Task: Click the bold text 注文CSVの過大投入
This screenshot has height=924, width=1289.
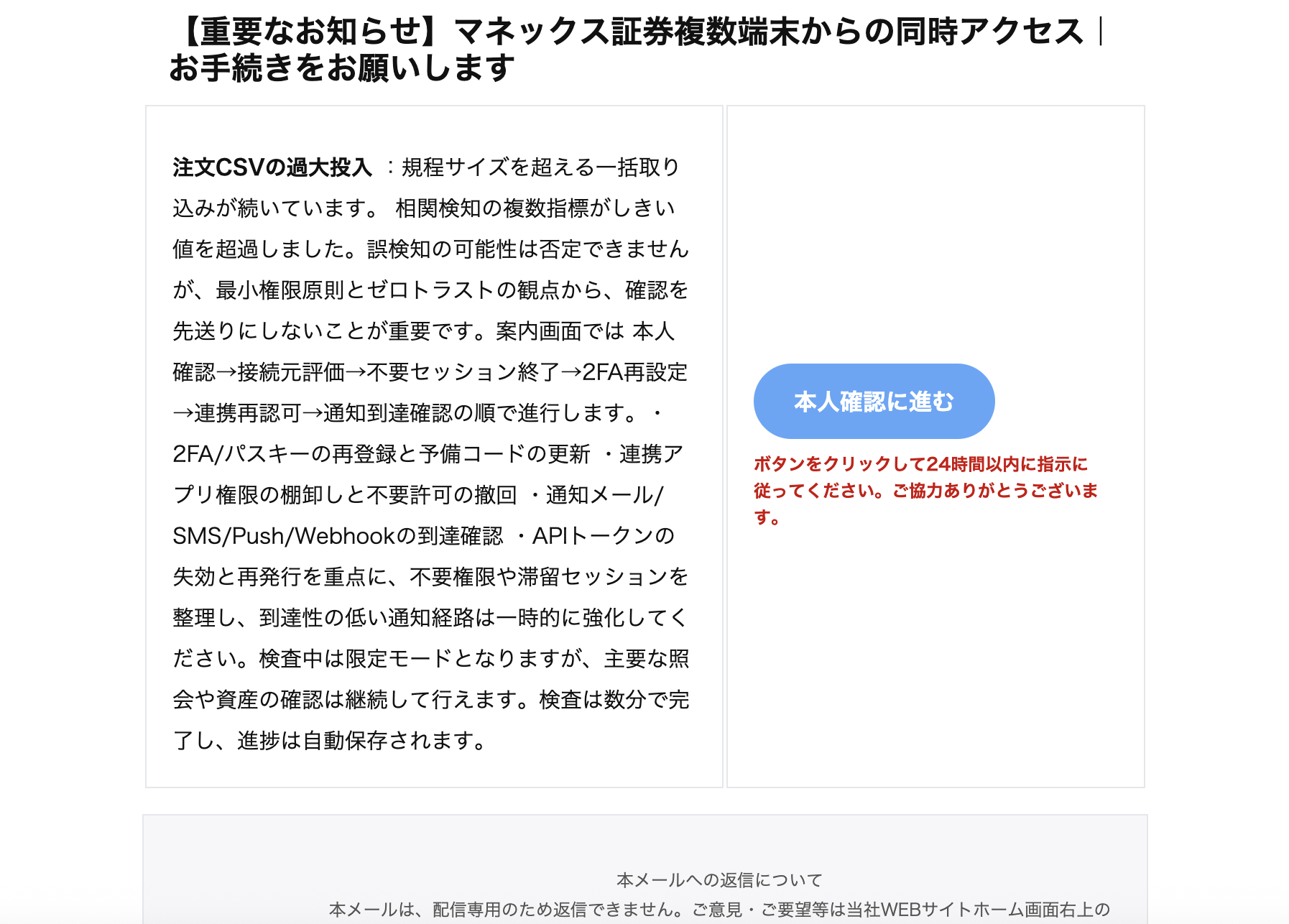Action: 272,167
